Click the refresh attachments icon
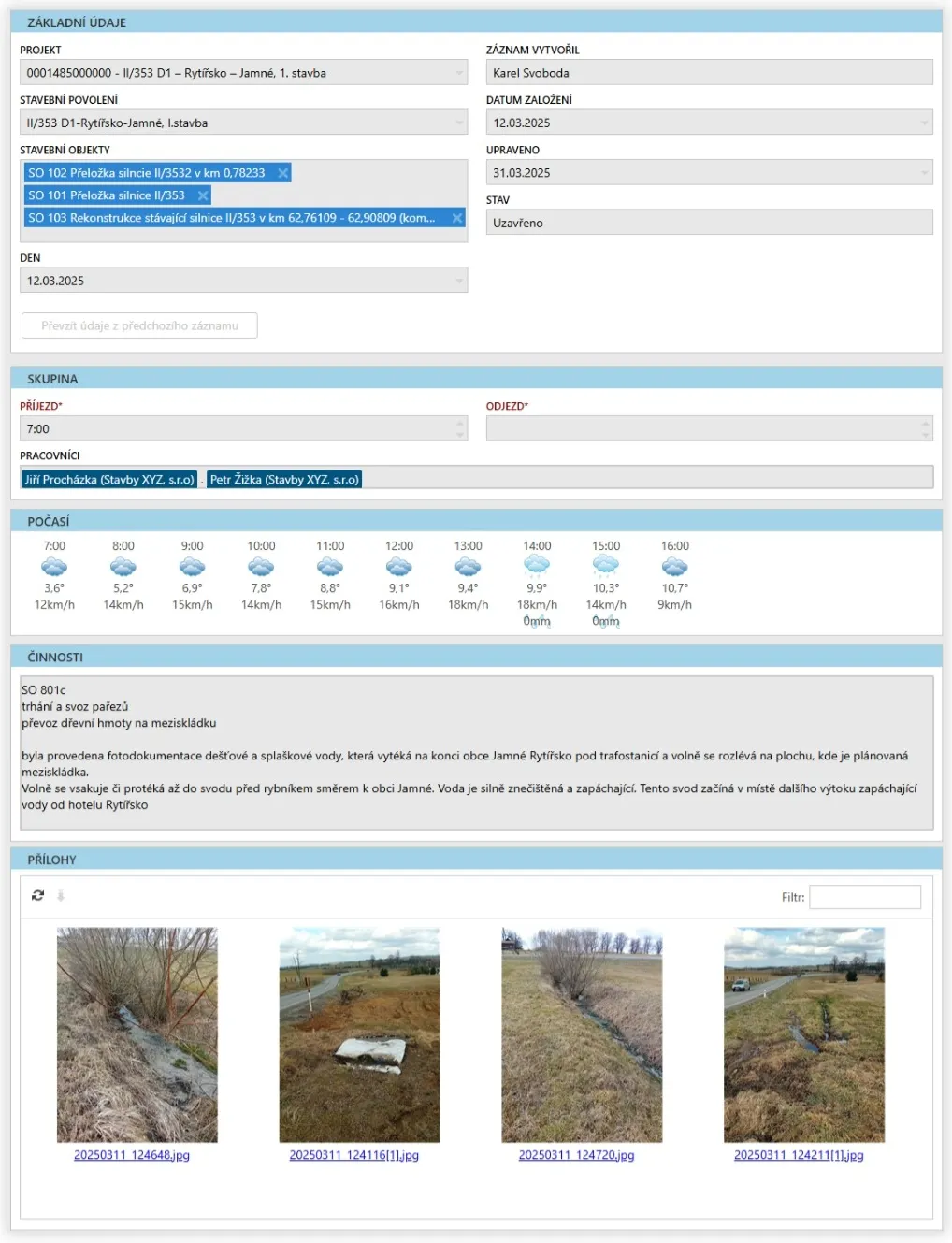This screenshot has width=952, height=1243. pos(37,895)
